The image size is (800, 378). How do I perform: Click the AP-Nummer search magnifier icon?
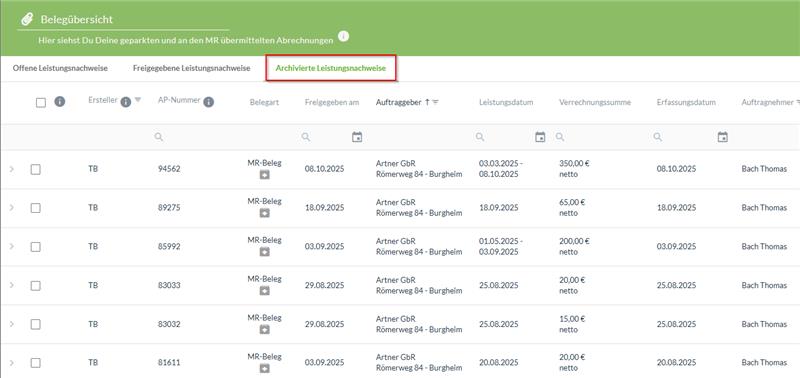point(159,137)
